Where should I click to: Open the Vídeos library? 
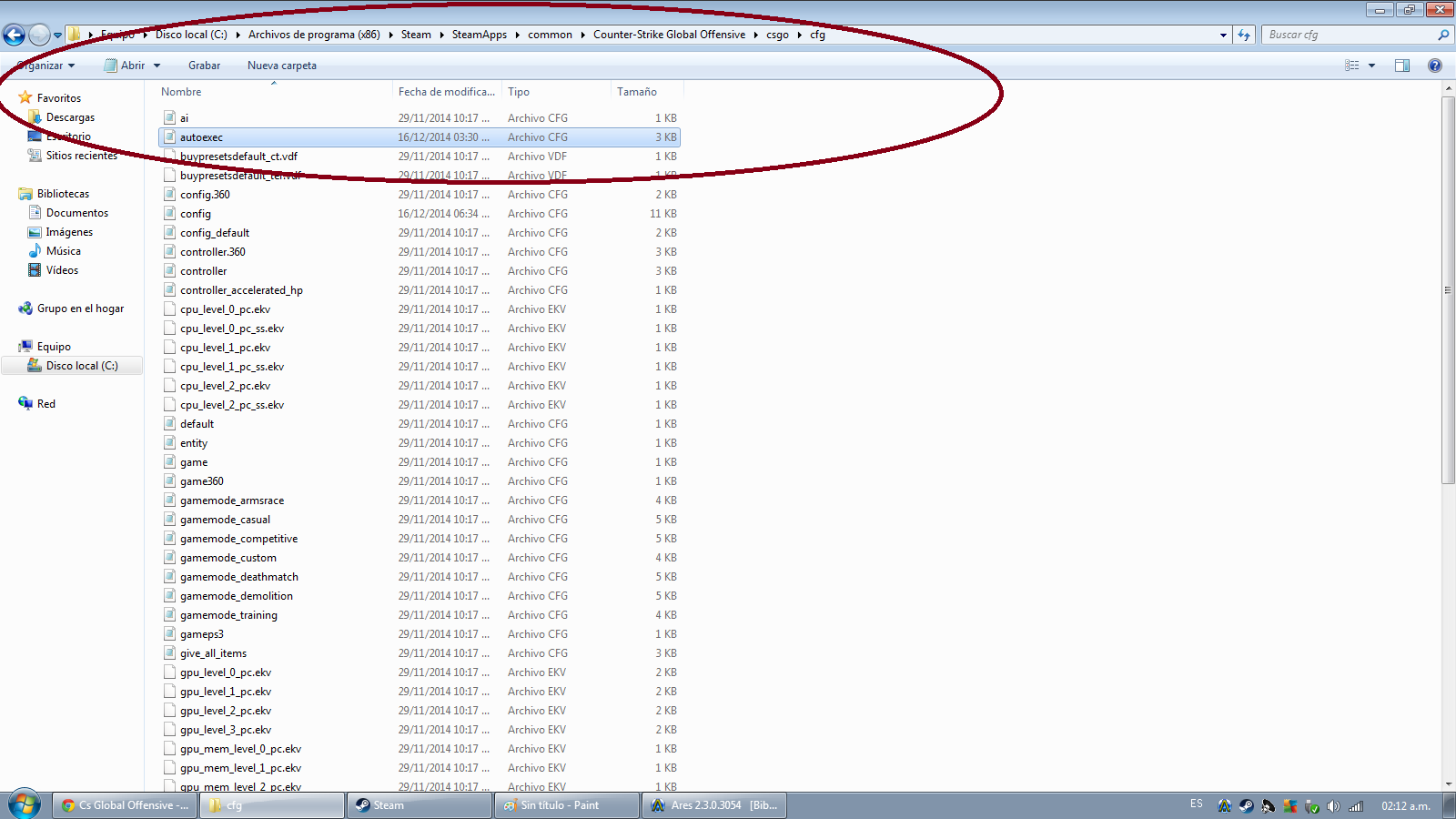point(62,270)
